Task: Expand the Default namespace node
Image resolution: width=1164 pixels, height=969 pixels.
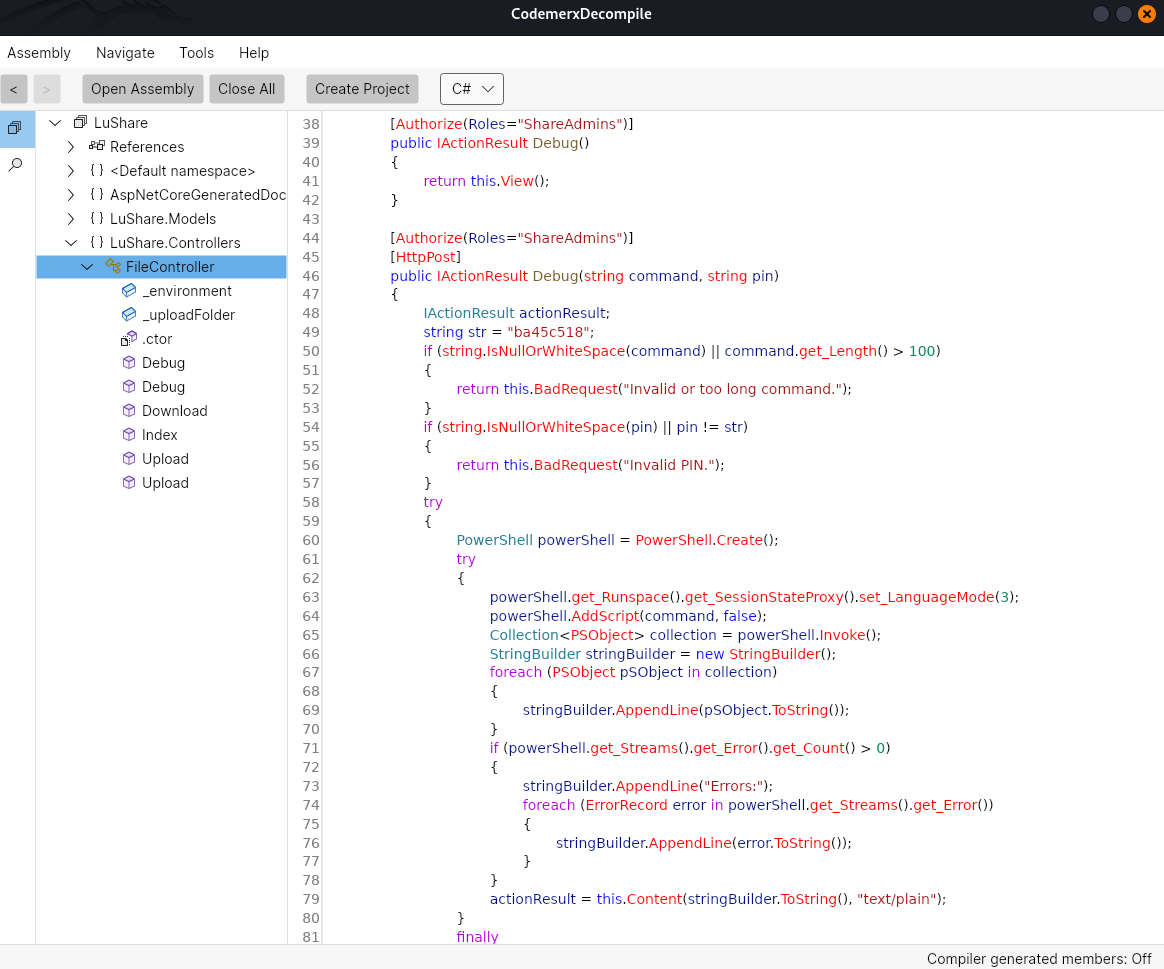Action: pyautogui.click(x=71, y=171)
